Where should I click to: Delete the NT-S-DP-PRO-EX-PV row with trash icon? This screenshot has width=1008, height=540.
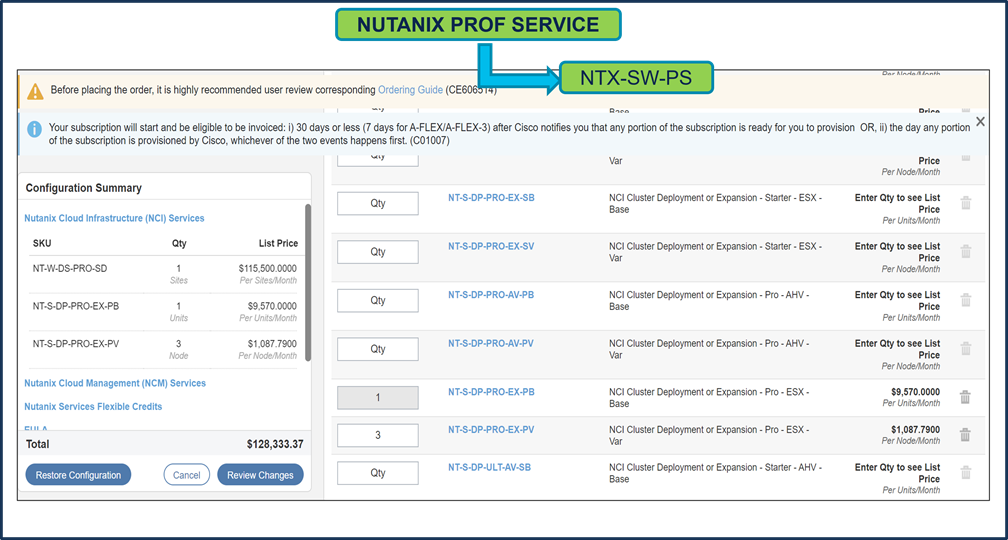tap(965, 435)
